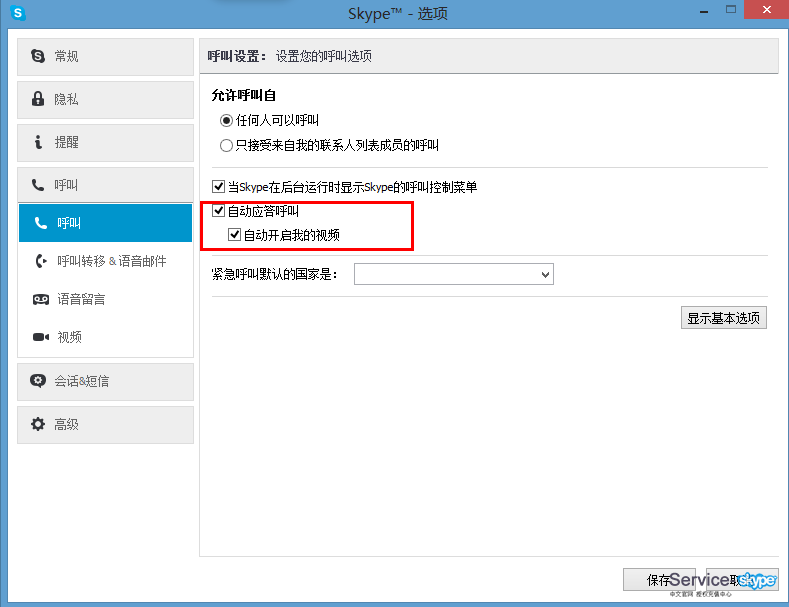Click the Skype logo icon in title bar
This screenshot has height=607, width=789.
(19, 13)
